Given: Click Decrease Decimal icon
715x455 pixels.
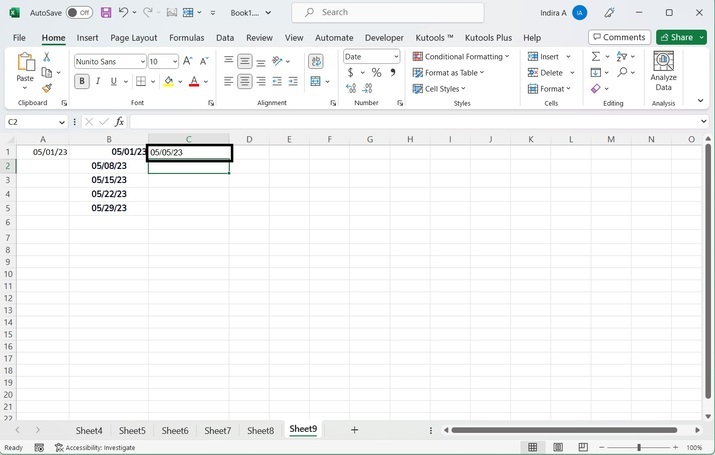Looking at the screenshot, I should 367,88.
